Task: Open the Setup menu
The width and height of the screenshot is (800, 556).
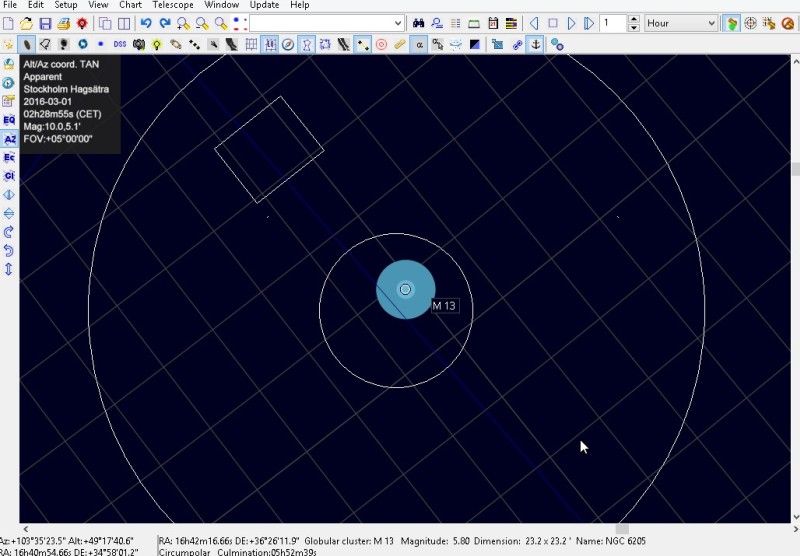Action: pos(66,5)
